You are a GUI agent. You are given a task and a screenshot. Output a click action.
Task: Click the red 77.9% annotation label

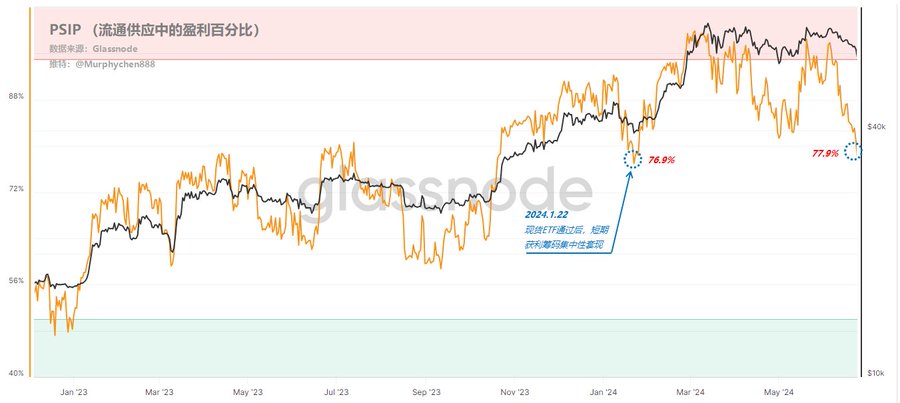[825, 153]
